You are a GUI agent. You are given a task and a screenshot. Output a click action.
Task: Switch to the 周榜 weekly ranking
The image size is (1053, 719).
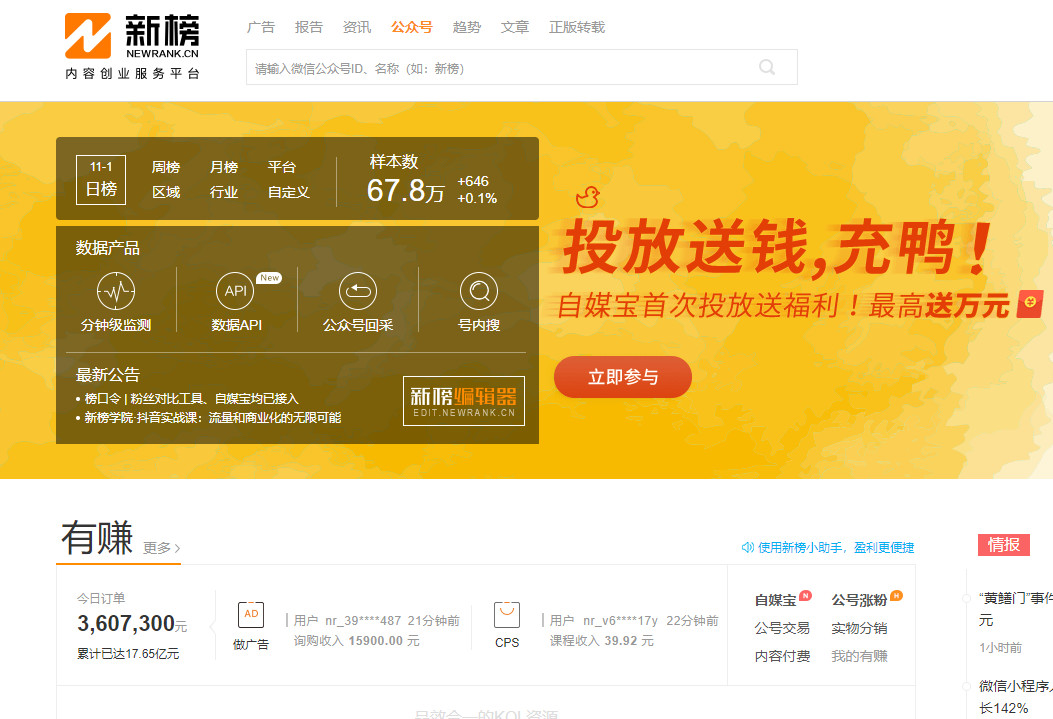[x=166, y=167]
